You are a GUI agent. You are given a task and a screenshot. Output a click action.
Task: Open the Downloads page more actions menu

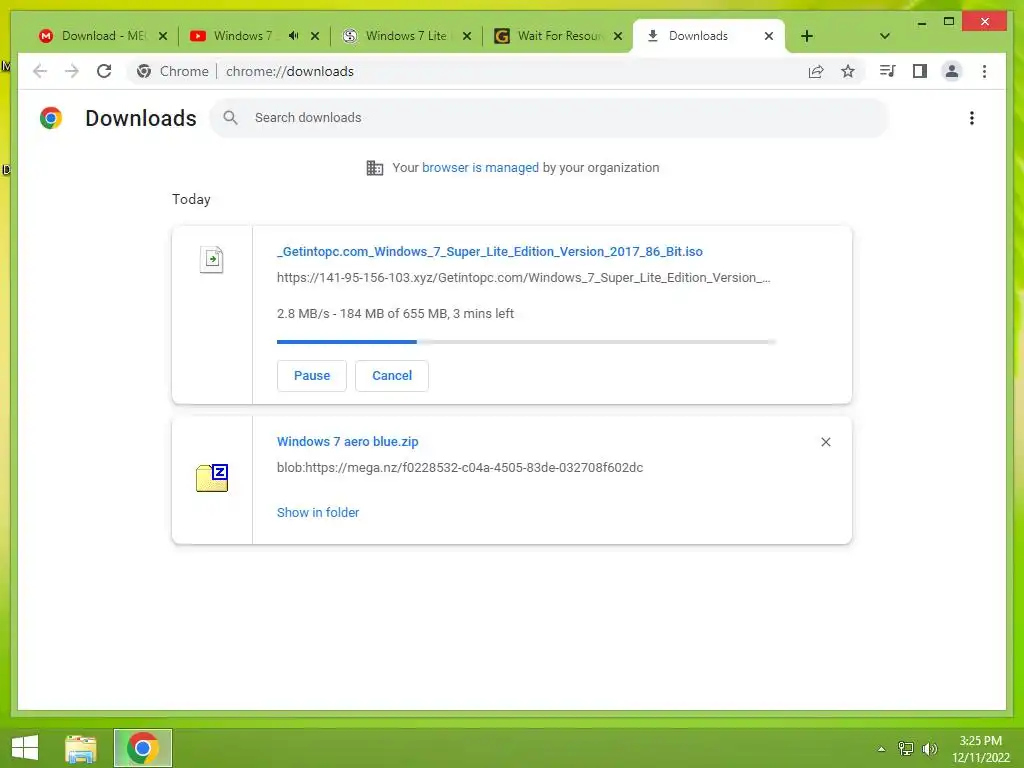(972, 118)
